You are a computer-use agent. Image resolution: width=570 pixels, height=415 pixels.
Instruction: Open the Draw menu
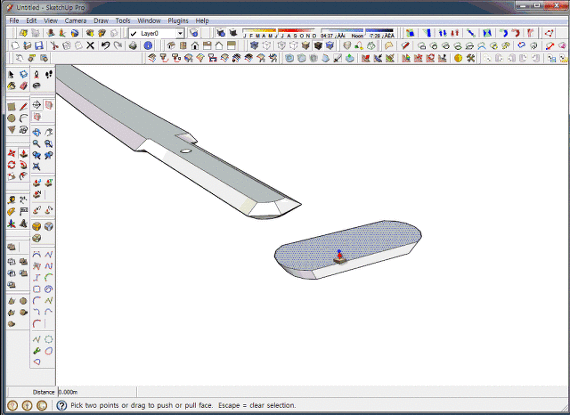point(101,21)
